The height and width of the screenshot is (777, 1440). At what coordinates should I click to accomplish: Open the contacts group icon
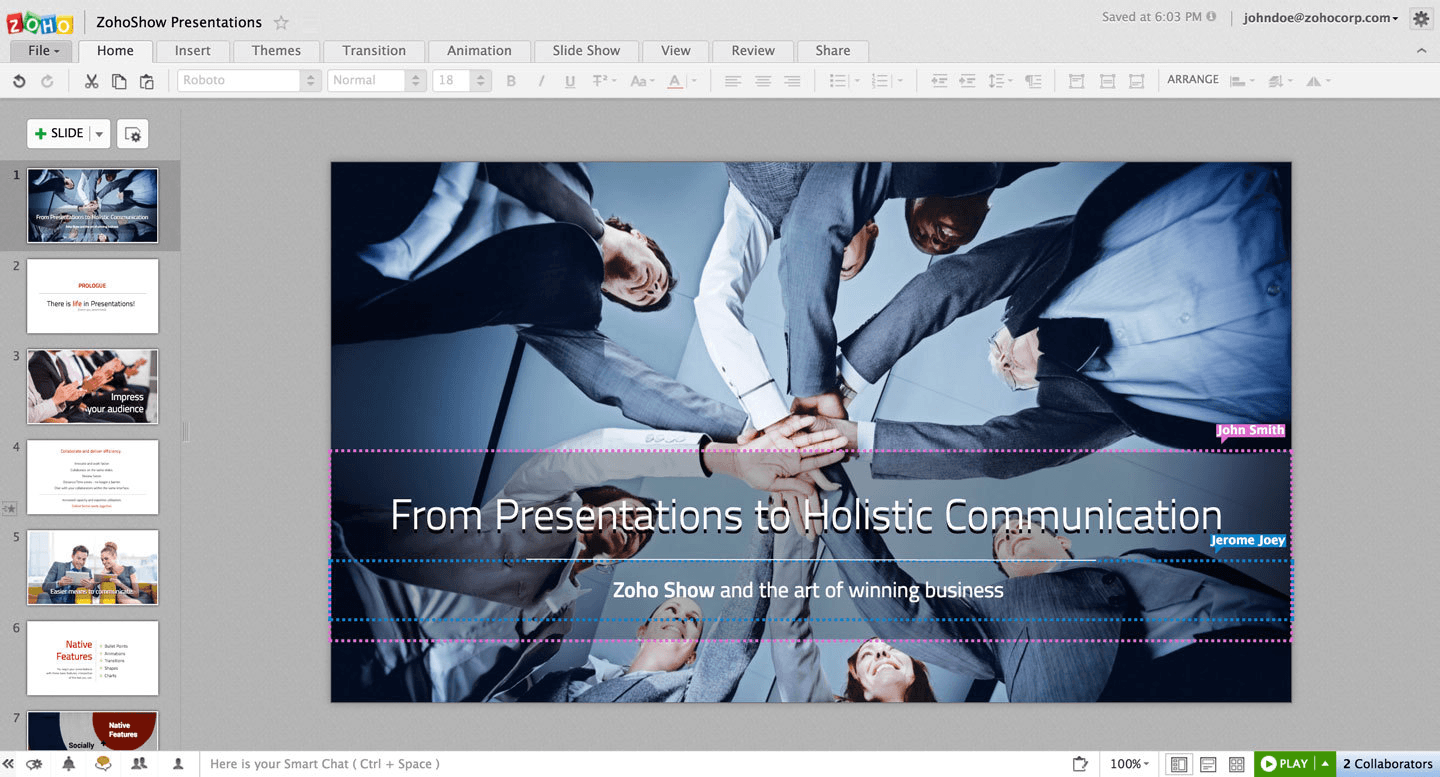[139, 764]
